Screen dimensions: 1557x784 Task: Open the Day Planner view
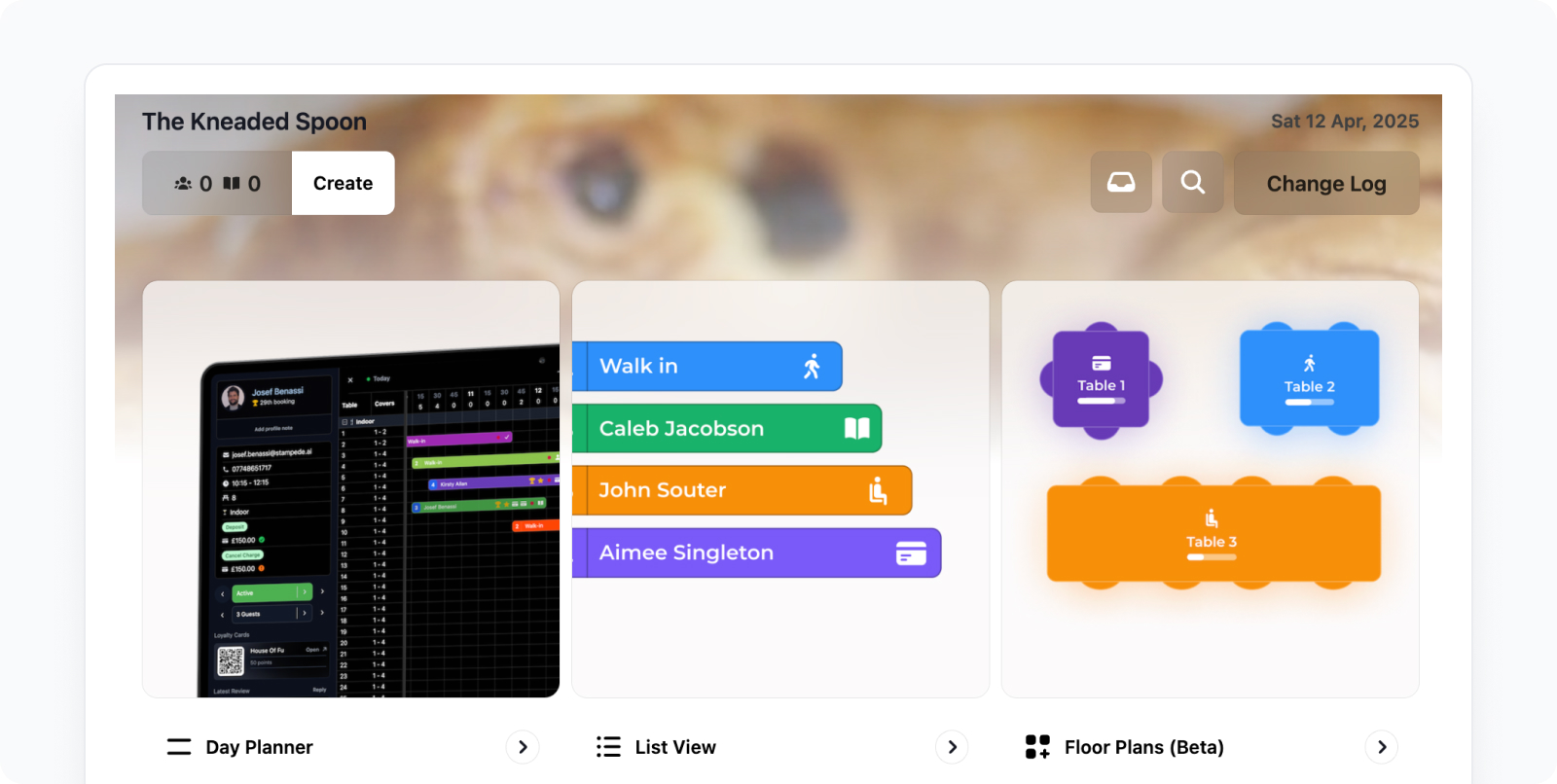click(259, 747)
